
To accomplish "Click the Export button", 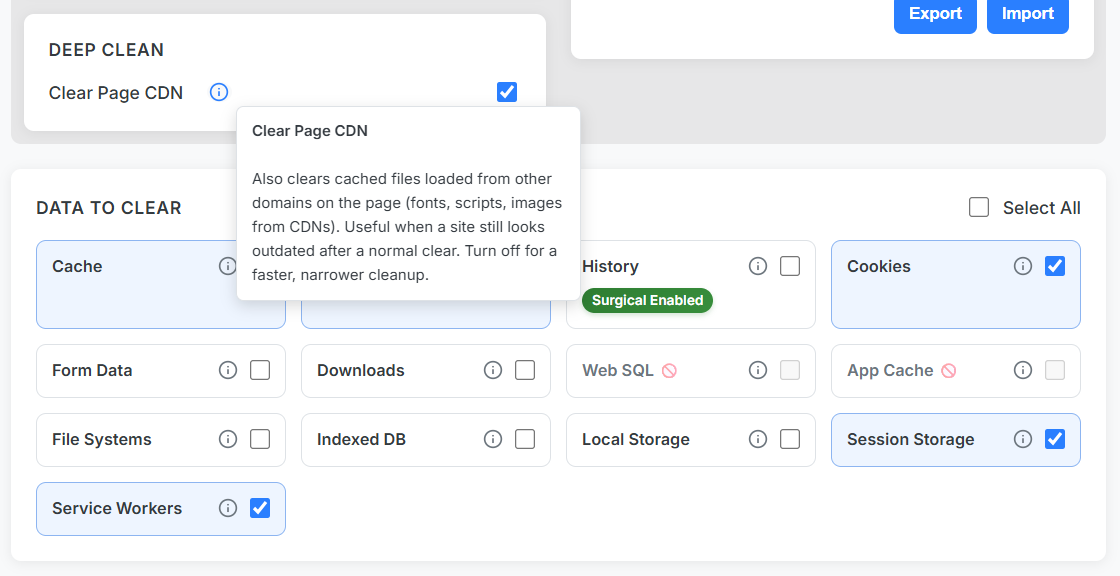I will click(x=935, y=14).
